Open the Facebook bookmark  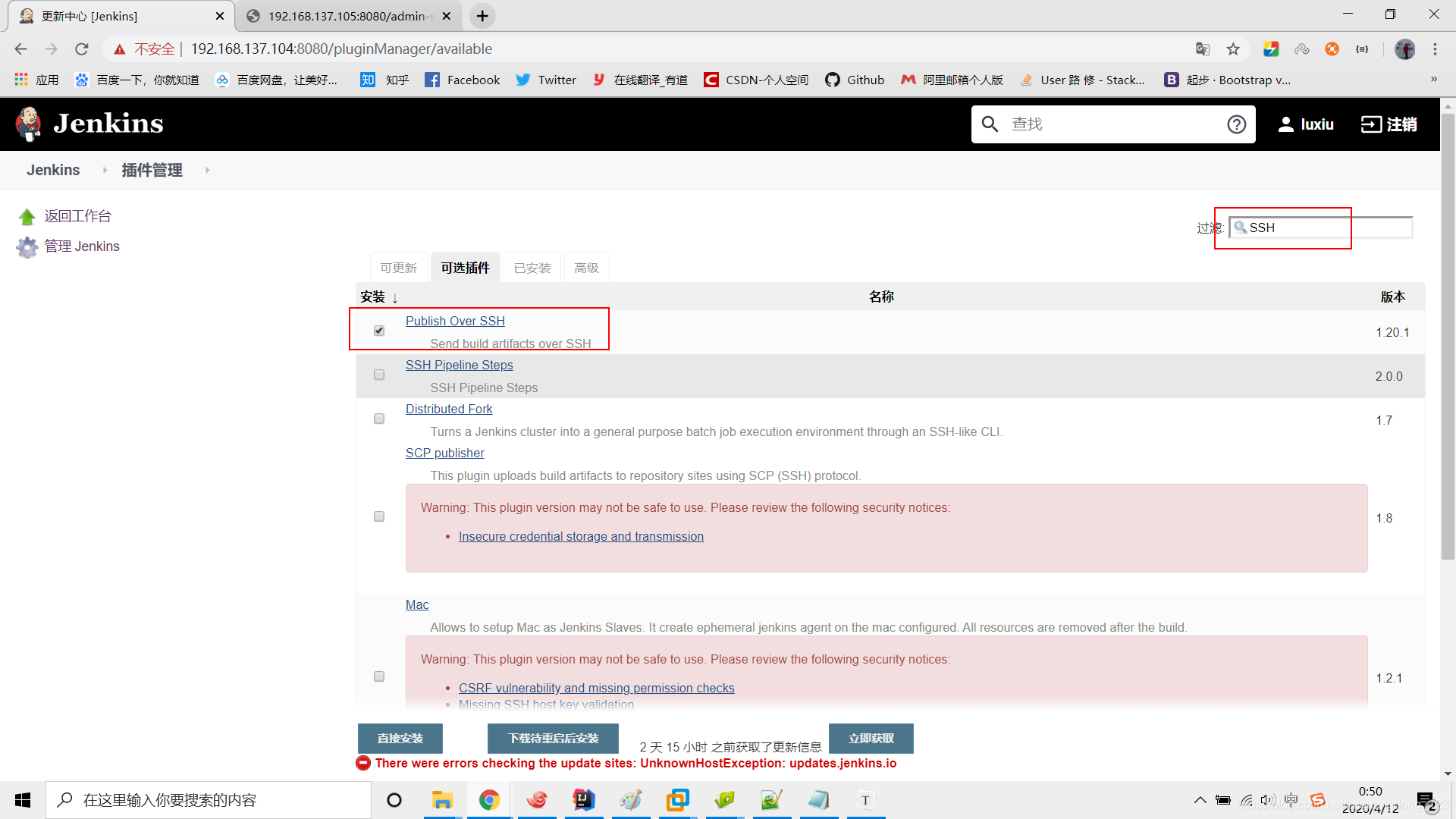click(463, 80)
